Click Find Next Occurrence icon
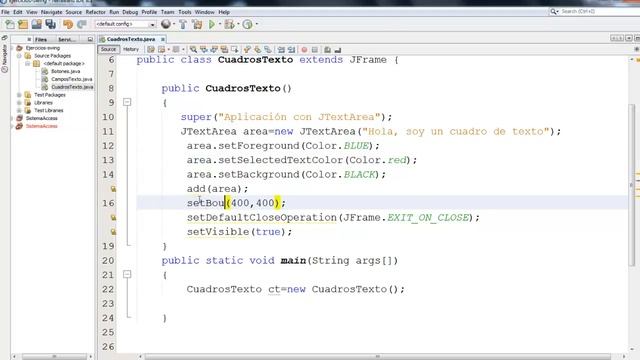Image resolution: width=640 pixels, height=360 pixels. tap(213, 50)
